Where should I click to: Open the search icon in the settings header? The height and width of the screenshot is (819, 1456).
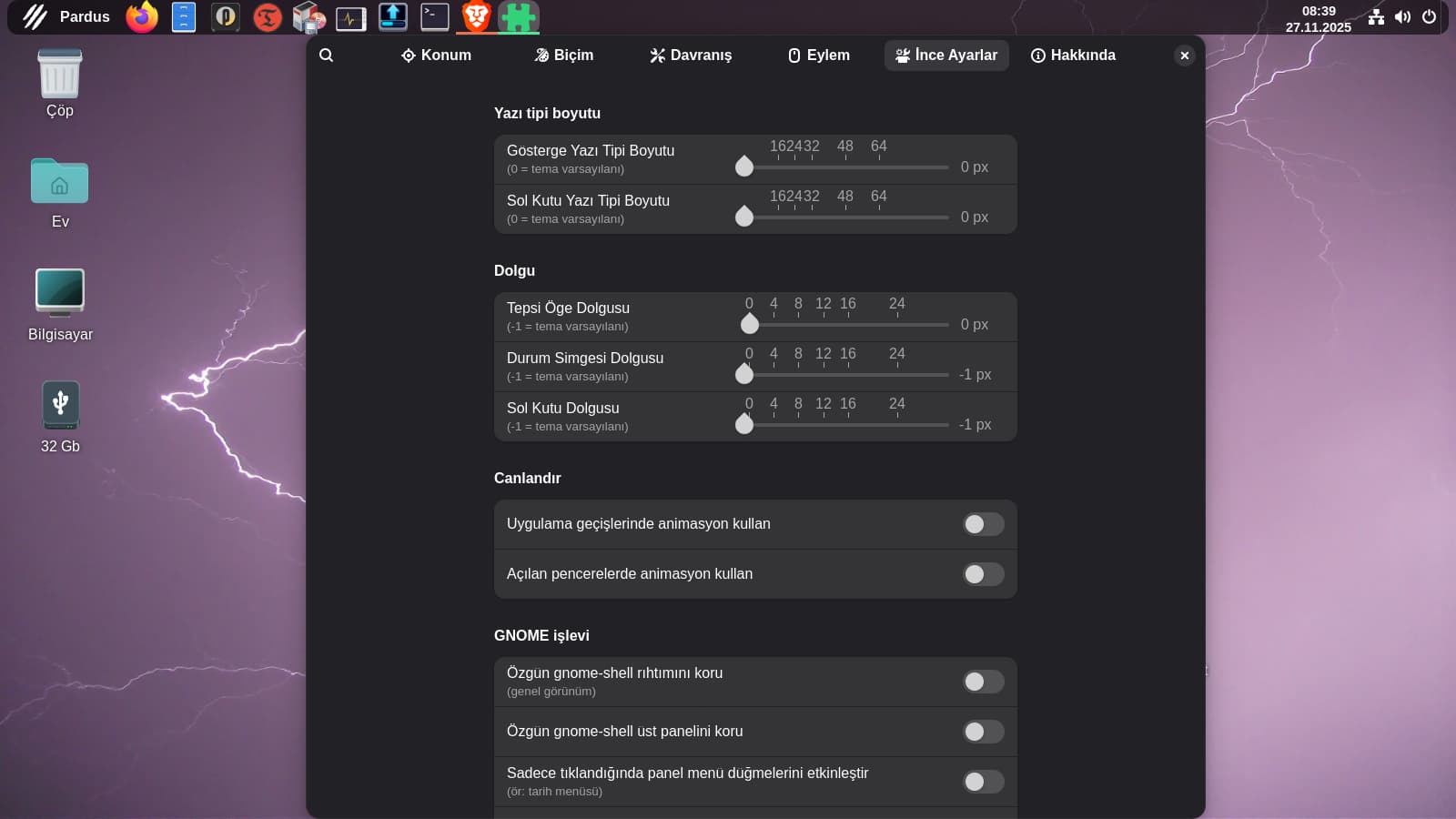[x=327, y=56]
